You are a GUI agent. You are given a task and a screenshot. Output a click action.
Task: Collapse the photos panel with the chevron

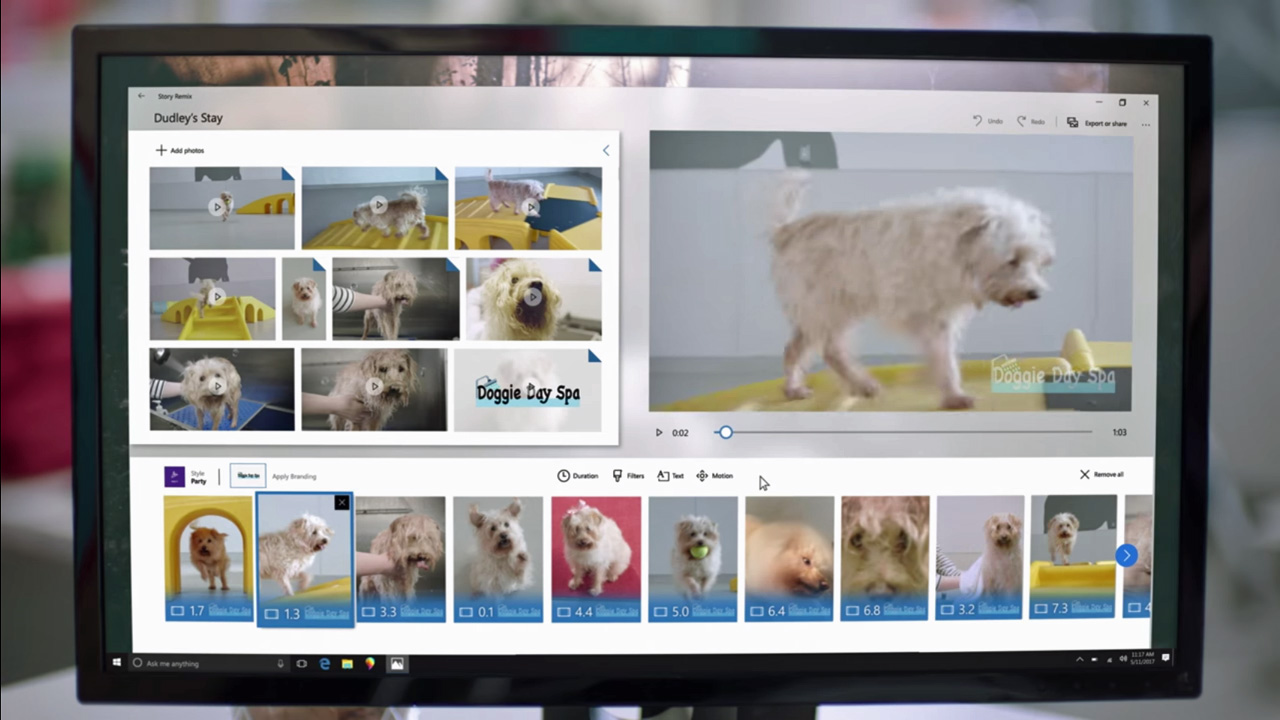pyautogui.click(x=605, y=150)
